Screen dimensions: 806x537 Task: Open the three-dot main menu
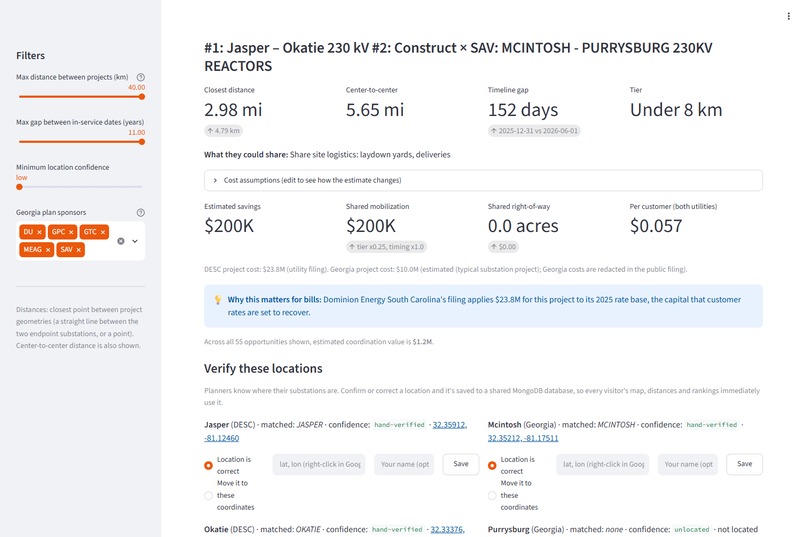[788, 16]
